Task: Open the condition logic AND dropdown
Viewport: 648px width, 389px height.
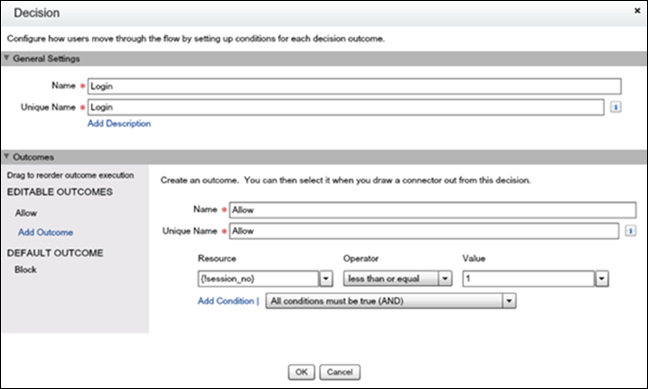Action: pyautogui.click(x=391, y=301)
